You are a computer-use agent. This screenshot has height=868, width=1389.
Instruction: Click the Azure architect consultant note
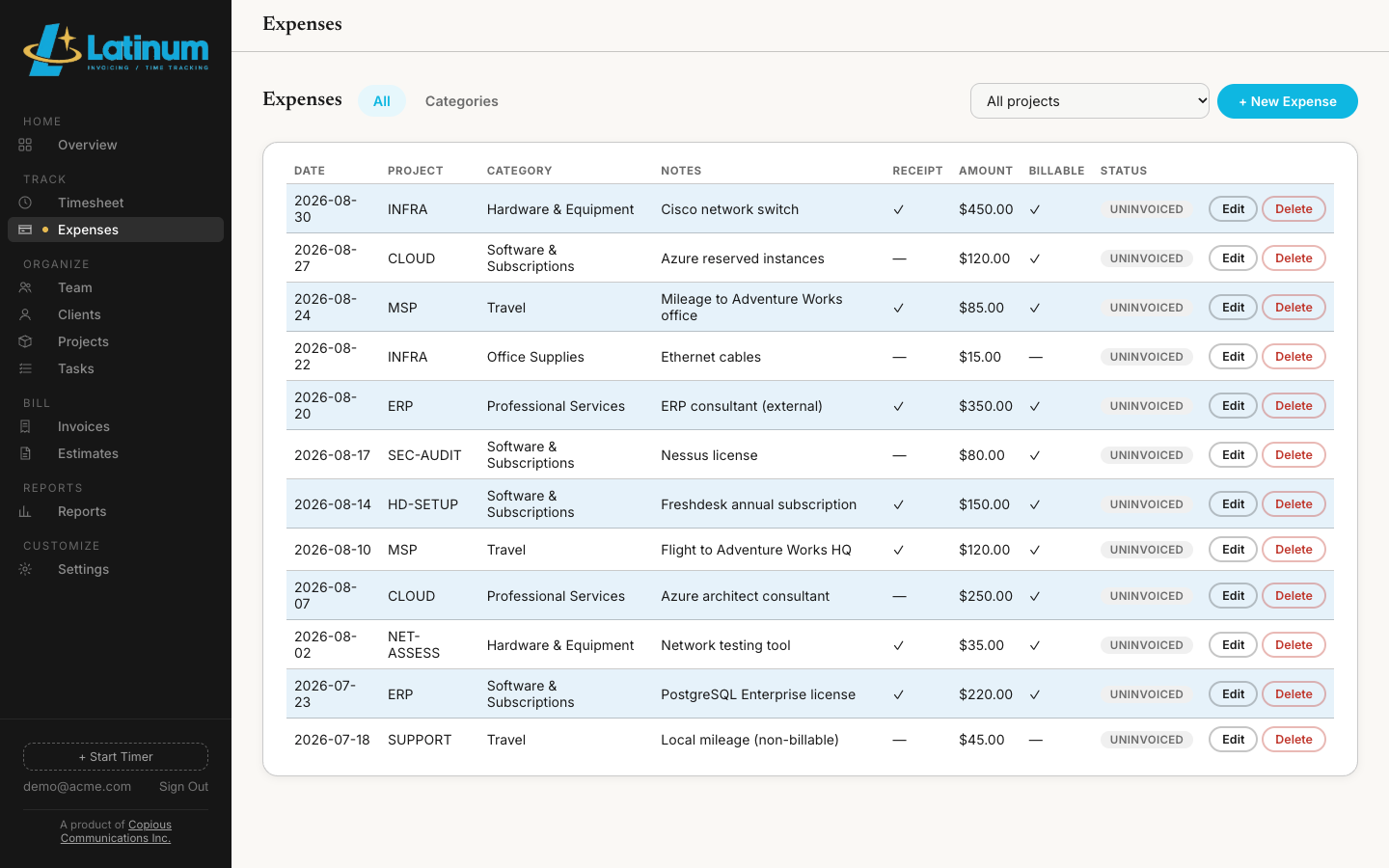coord(745,596)
